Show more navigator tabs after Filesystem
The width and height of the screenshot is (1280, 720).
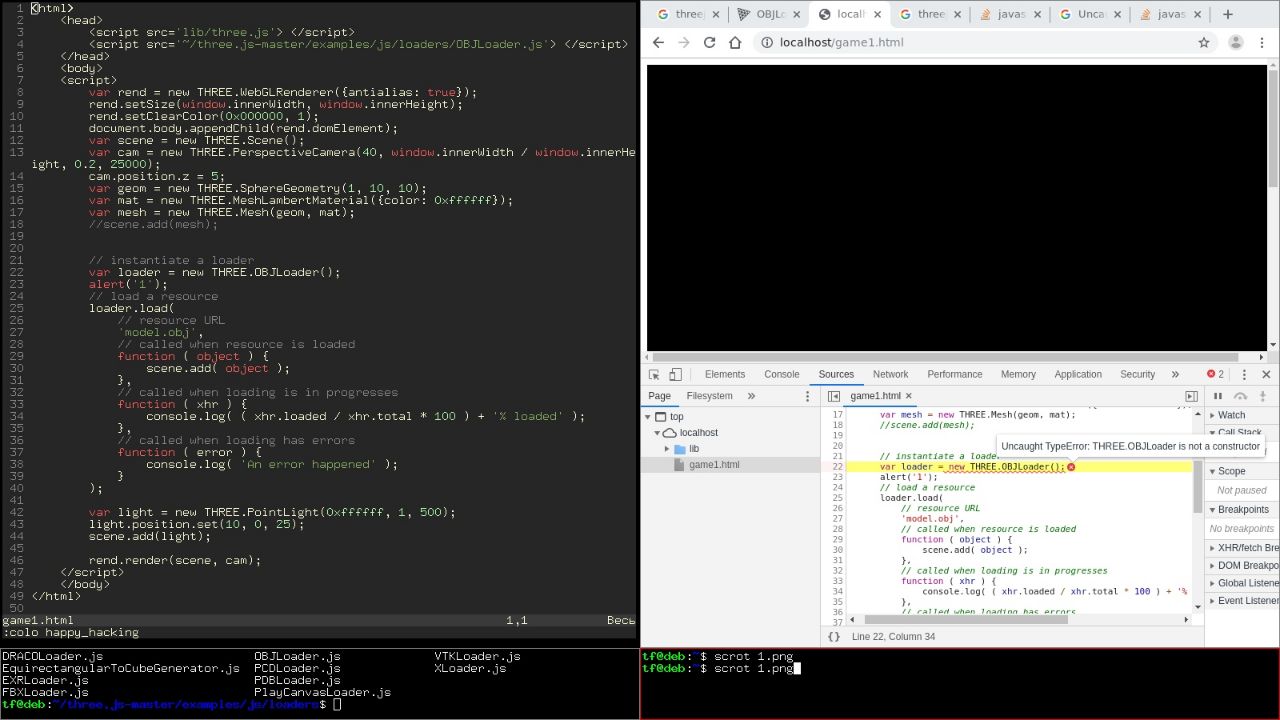click(x=751, y=396)
